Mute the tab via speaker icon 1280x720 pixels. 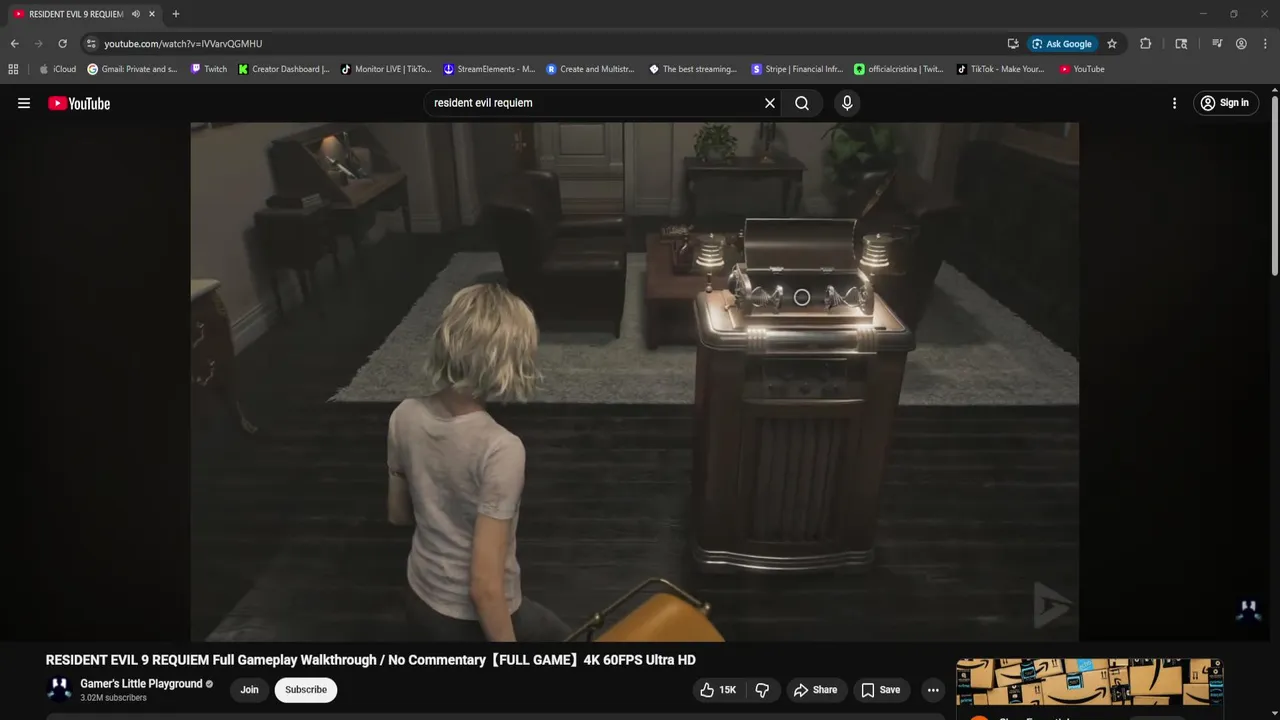135,14
